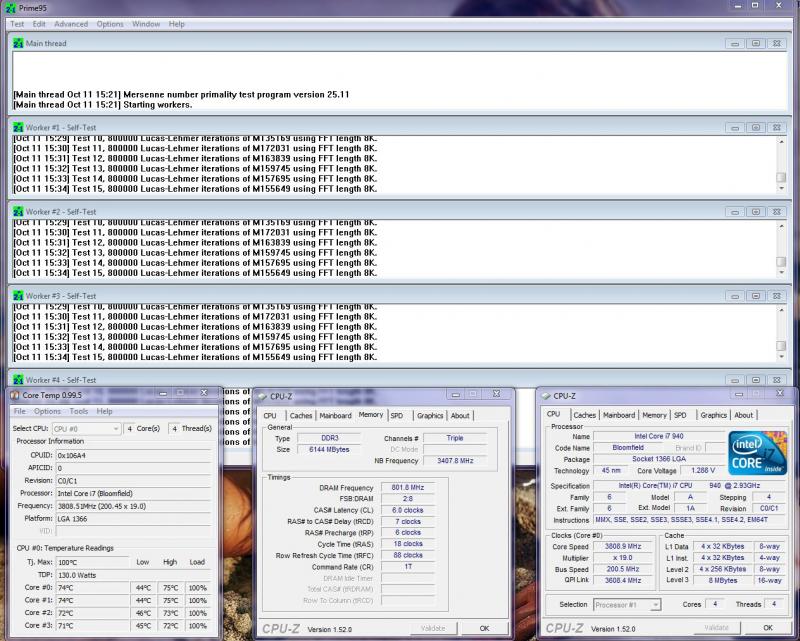800x641 pixels.
Task: Switch to Graphics tab in CPU-Z Memory window
Action: pyautogui.click(x=430, y=416)
